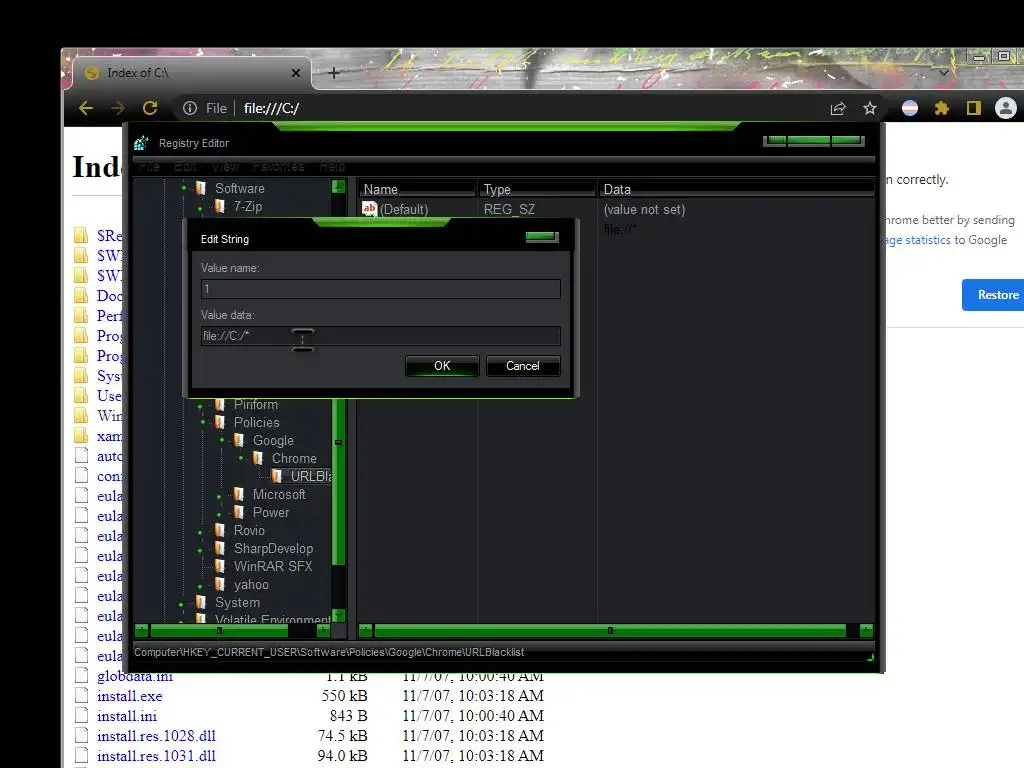Click the site info icon beside File
Screen dimensions: 1024x768
click(x=190, y=108)
